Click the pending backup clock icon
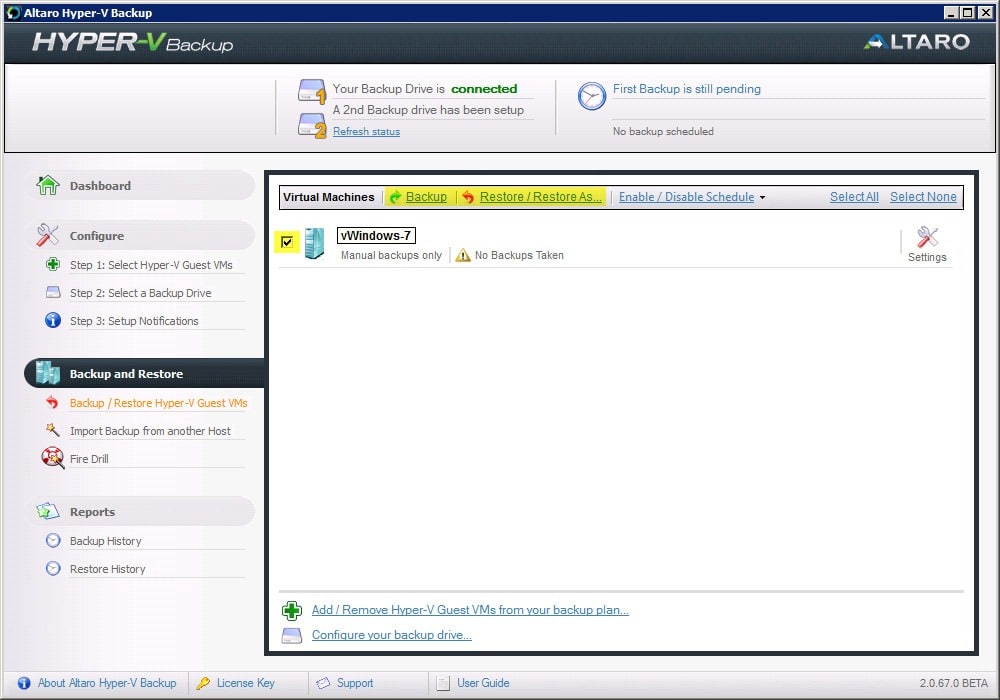The height and width of the screenshot is (700, 1000). tap(592, 96)
